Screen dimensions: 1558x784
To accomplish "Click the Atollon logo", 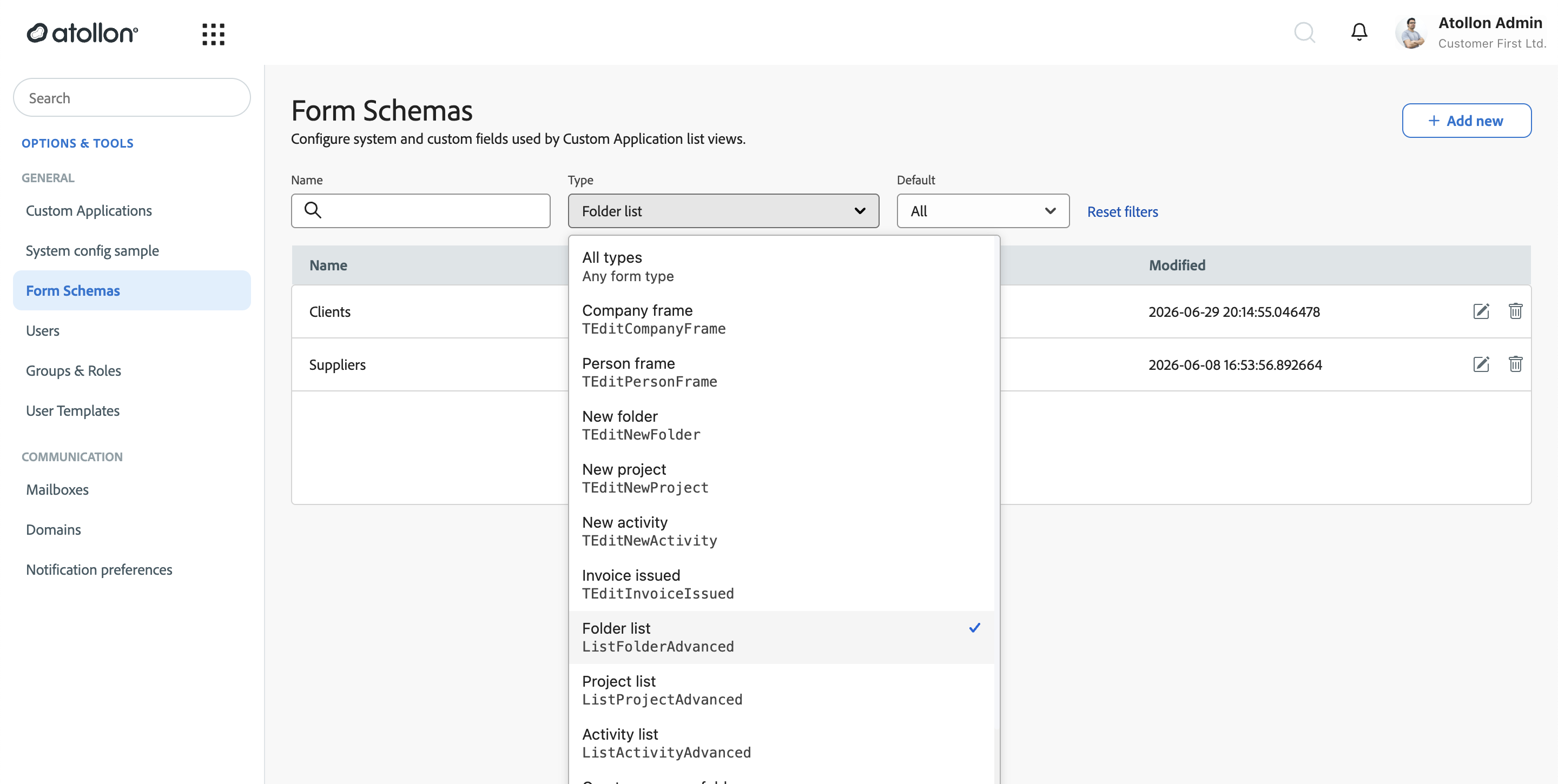I will [x=82, y=33].
